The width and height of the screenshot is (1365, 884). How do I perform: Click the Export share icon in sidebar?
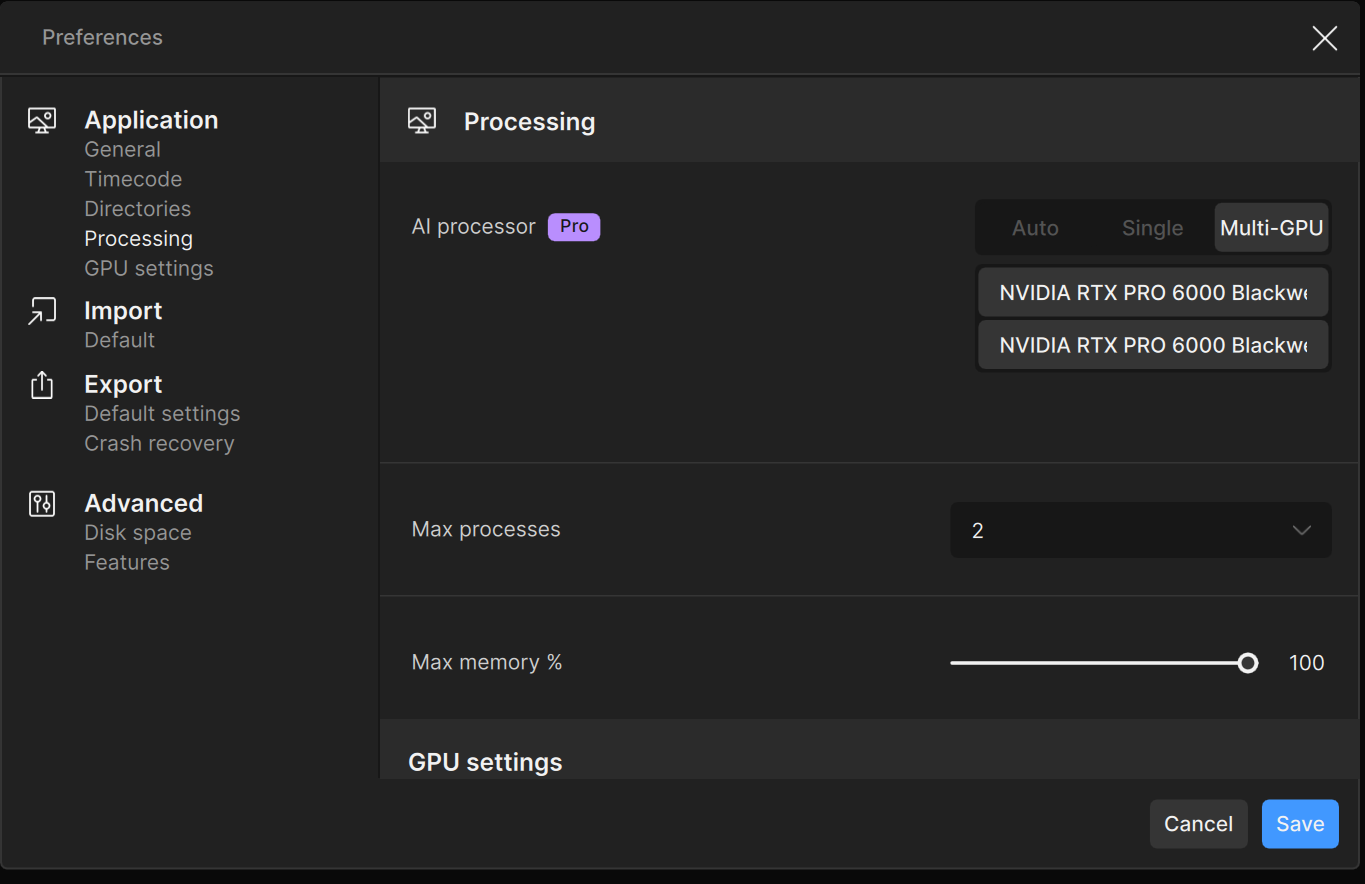[42, 385]
